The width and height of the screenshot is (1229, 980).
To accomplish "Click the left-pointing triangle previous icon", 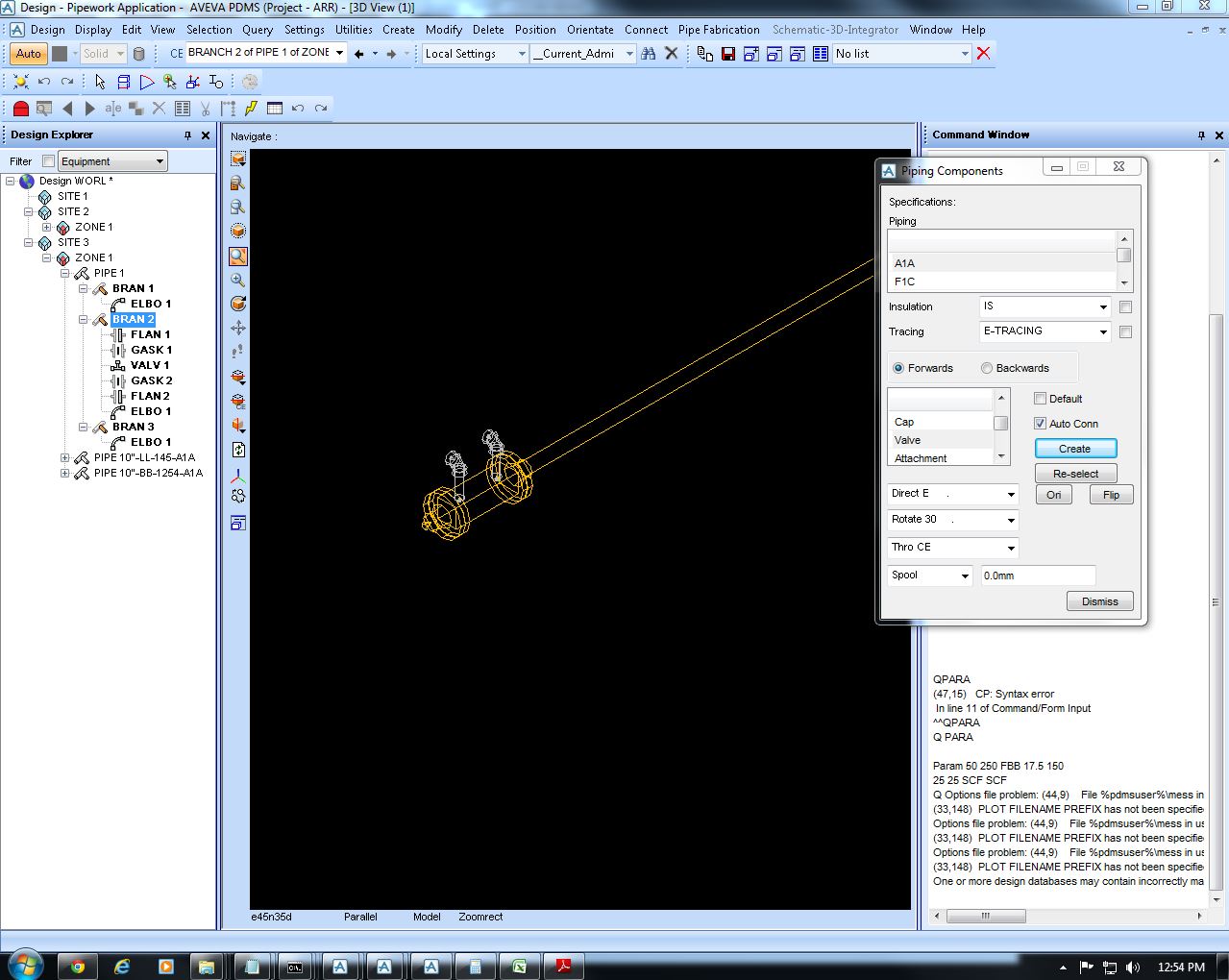I will [x=67, y=109].
